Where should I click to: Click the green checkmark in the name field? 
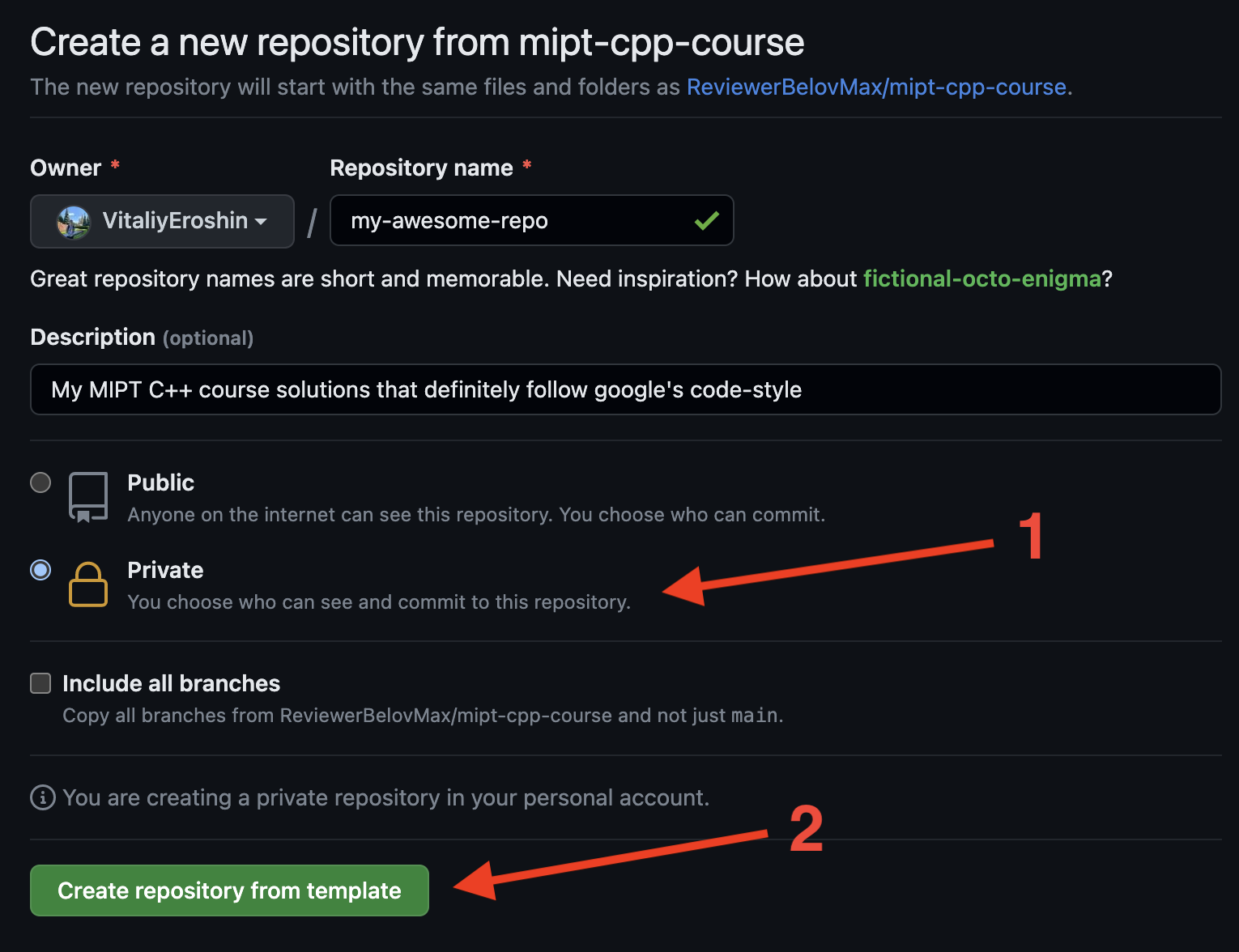tap(706, 220)
